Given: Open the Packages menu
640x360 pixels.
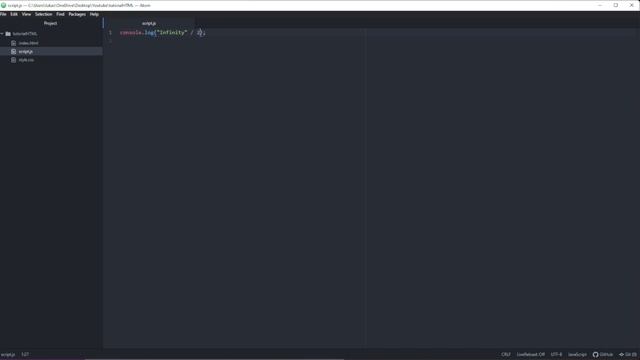Looking at the screenshot, I should point(77,14).
